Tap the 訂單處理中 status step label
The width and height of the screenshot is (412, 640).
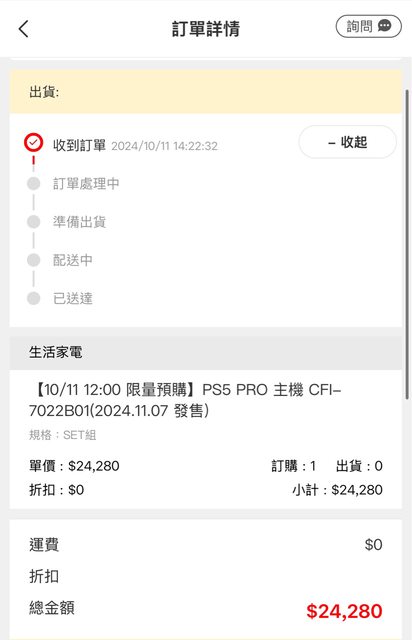pyautogui.click(x=86, y=184)
